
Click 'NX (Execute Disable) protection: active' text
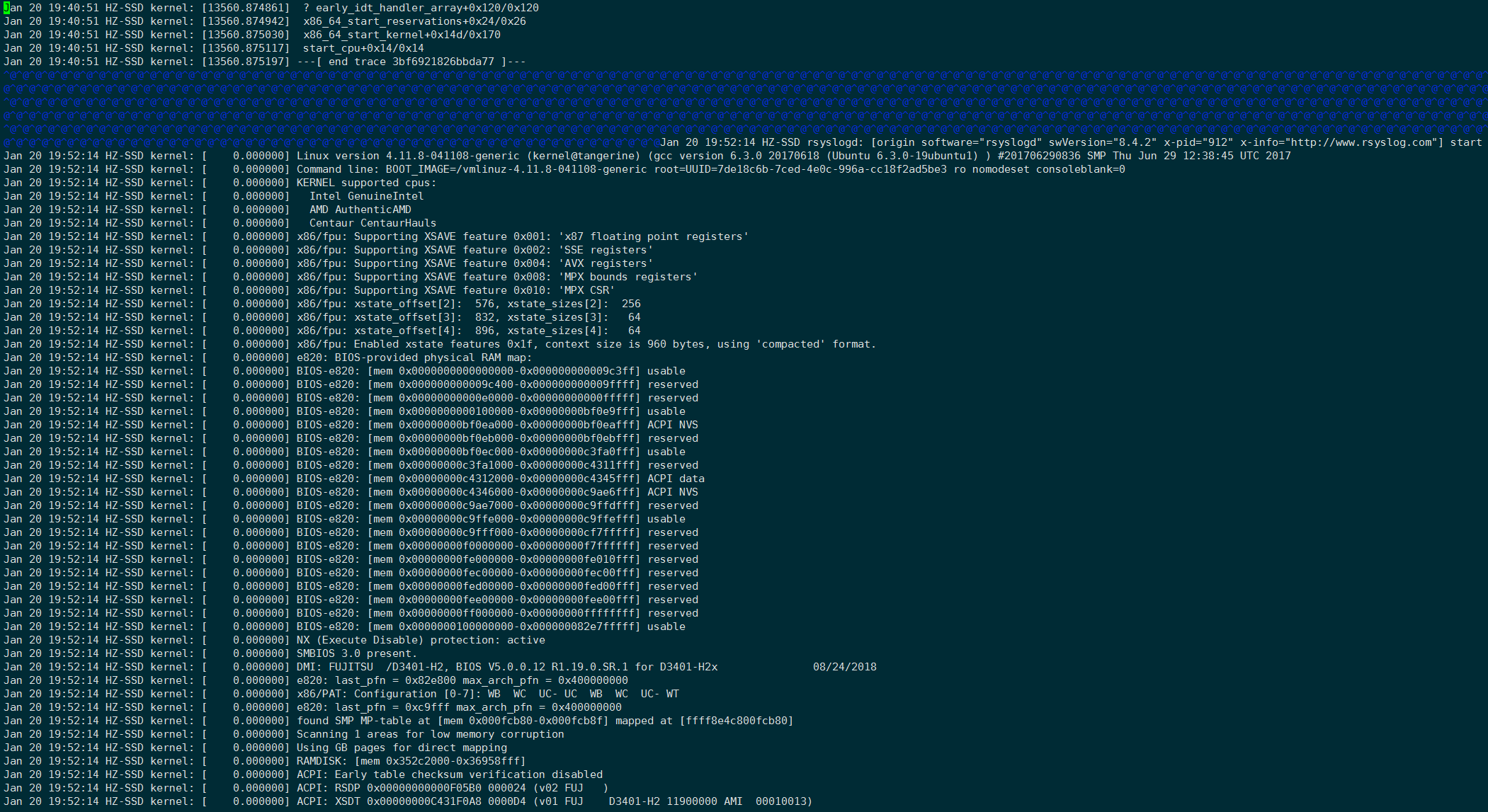click(421, 640)
